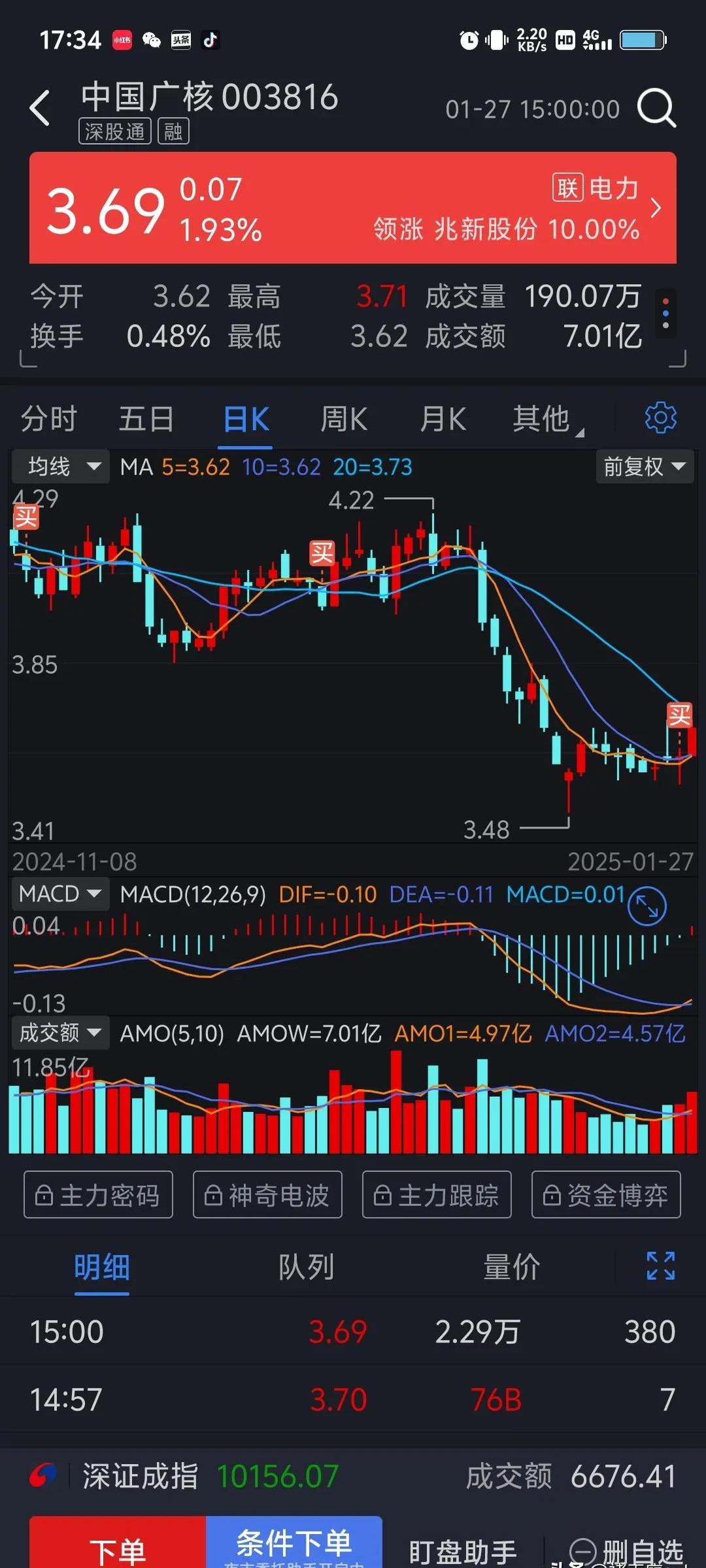Switch to 量价 volume-price tab
The height and width of the screenshot is (1568, 706).
pyautogui.click(x=511, y=1267)
